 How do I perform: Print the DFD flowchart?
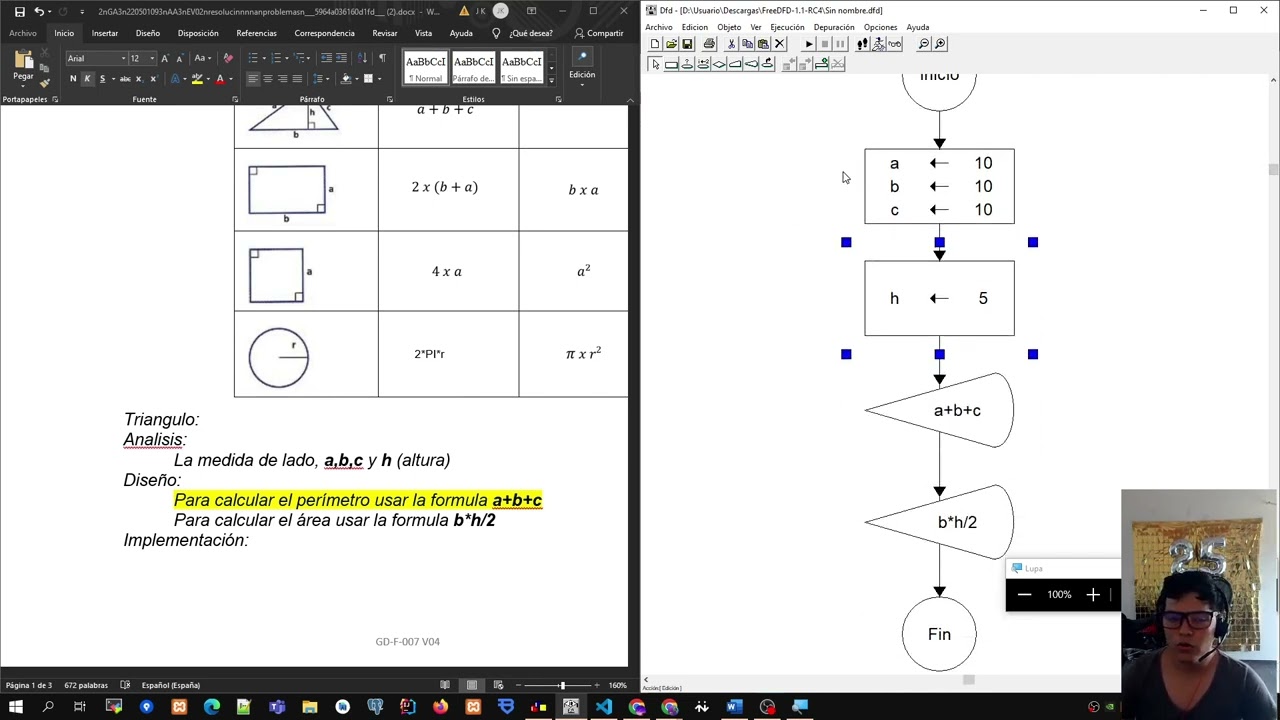coord(709,44)
